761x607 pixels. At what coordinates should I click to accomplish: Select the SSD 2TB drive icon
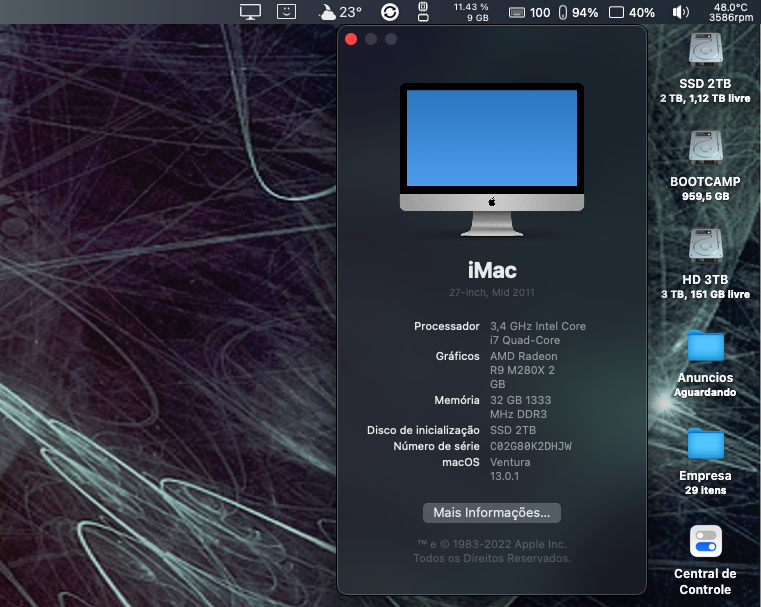705,50
